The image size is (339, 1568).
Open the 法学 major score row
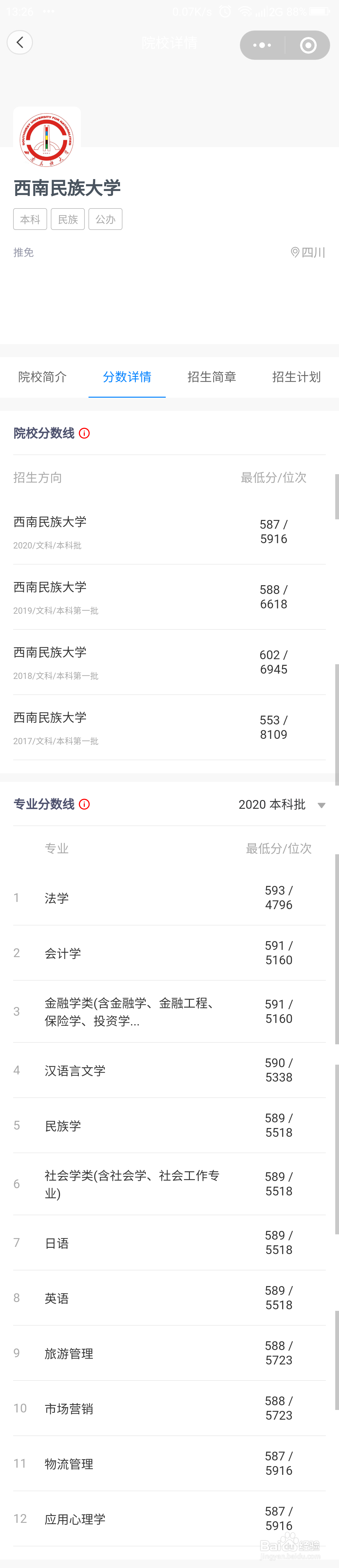click(169, 898)
